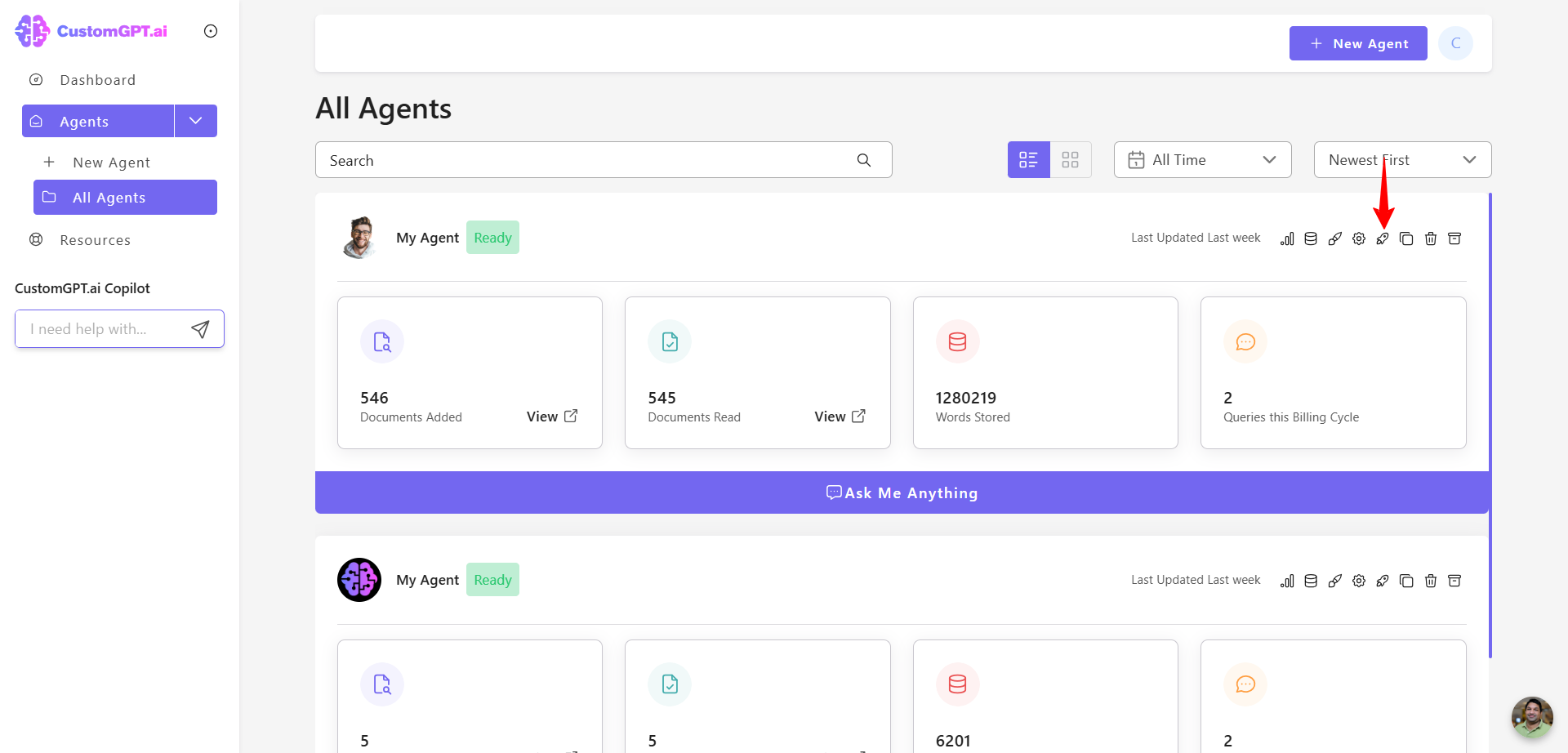Click the paintbrush customize icon on second agent
Viewport: 1568px width, 753px height.
click(x=1335, y=581)
